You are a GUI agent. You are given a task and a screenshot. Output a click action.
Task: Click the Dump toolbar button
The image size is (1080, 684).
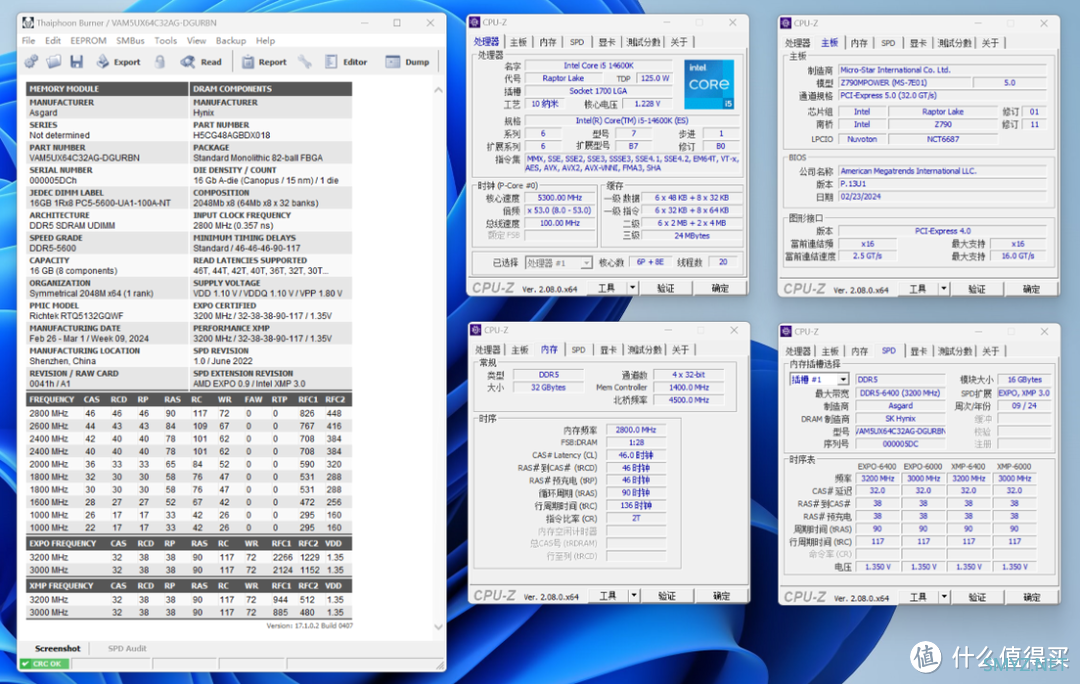(x=407, y=62)
